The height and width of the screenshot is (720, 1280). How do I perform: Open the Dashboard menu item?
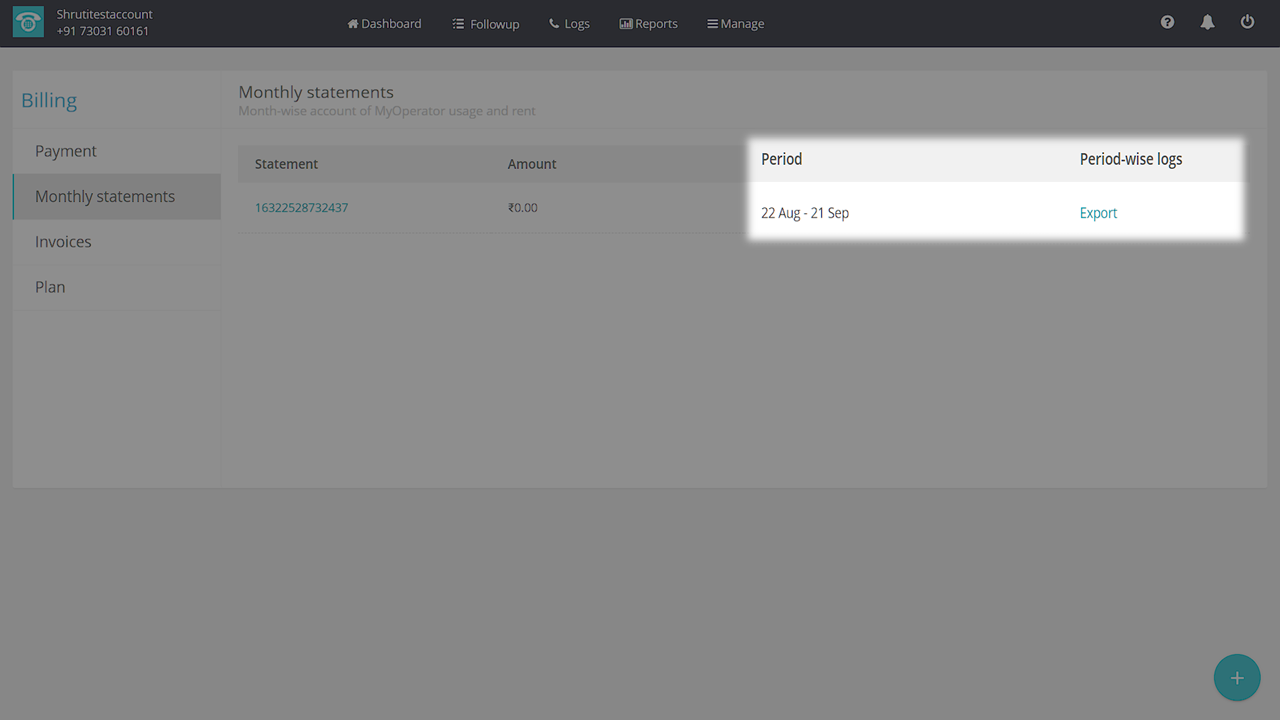384,23
